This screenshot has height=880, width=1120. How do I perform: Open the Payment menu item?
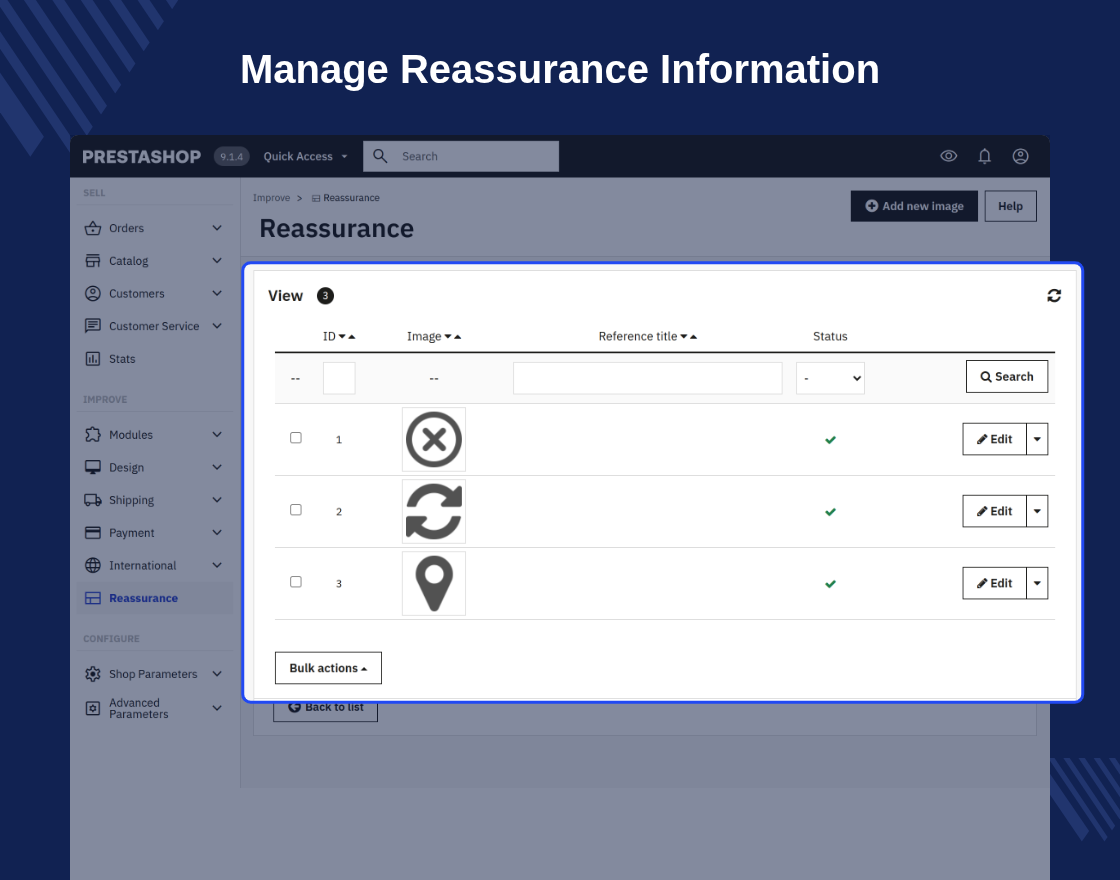[x=154, y=533]
